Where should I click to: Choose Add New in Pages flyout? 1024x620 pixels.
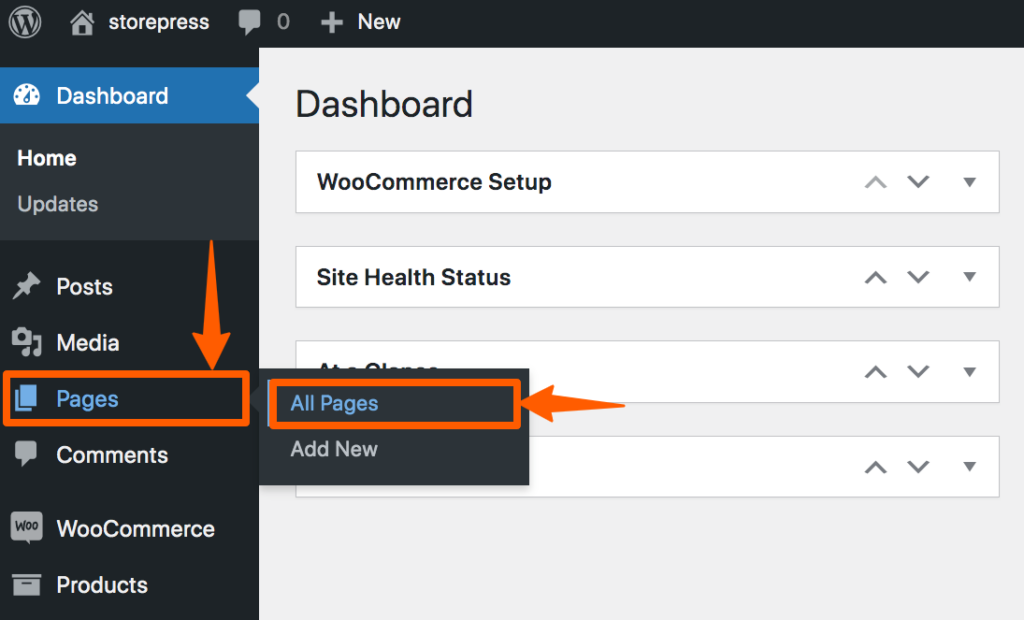pos(334,449)
